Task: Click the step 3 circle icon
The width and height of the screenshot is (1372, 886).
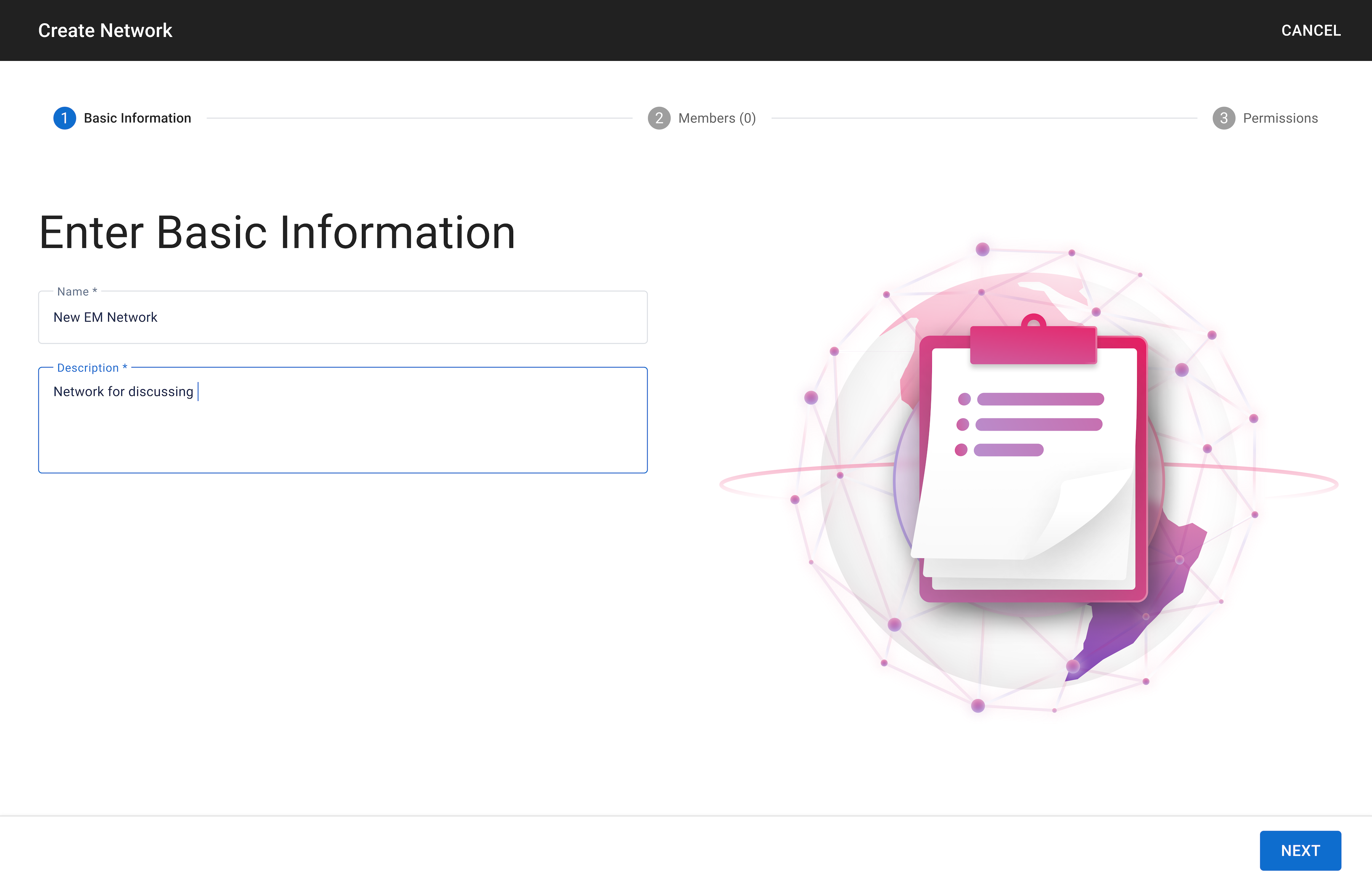Action: (1224, 118)
